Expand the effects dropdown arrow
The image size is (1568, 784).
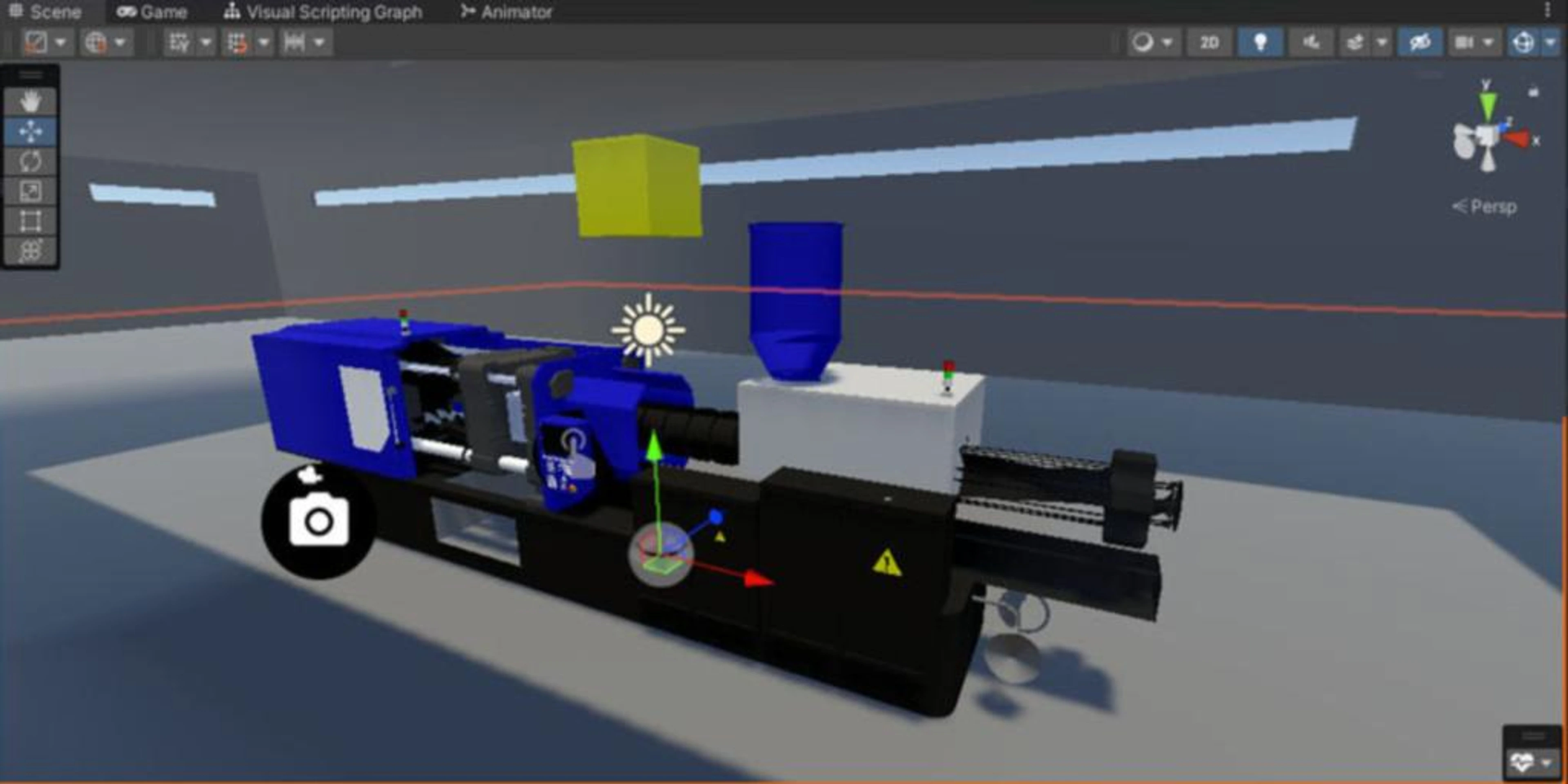point(1382,42)
